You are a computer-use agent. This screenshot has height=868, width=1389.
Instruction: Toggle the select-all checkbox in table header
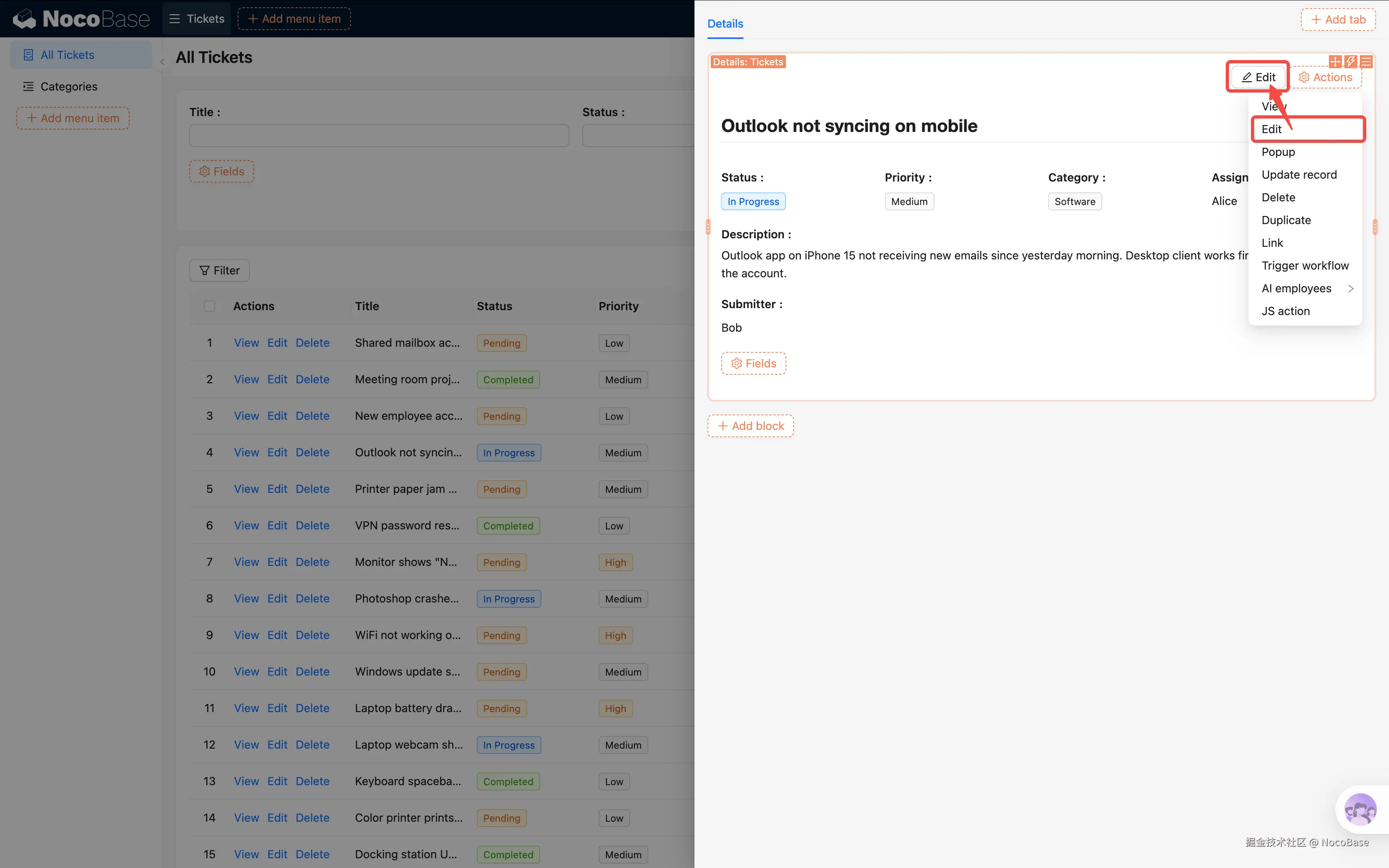click(210, 306)
